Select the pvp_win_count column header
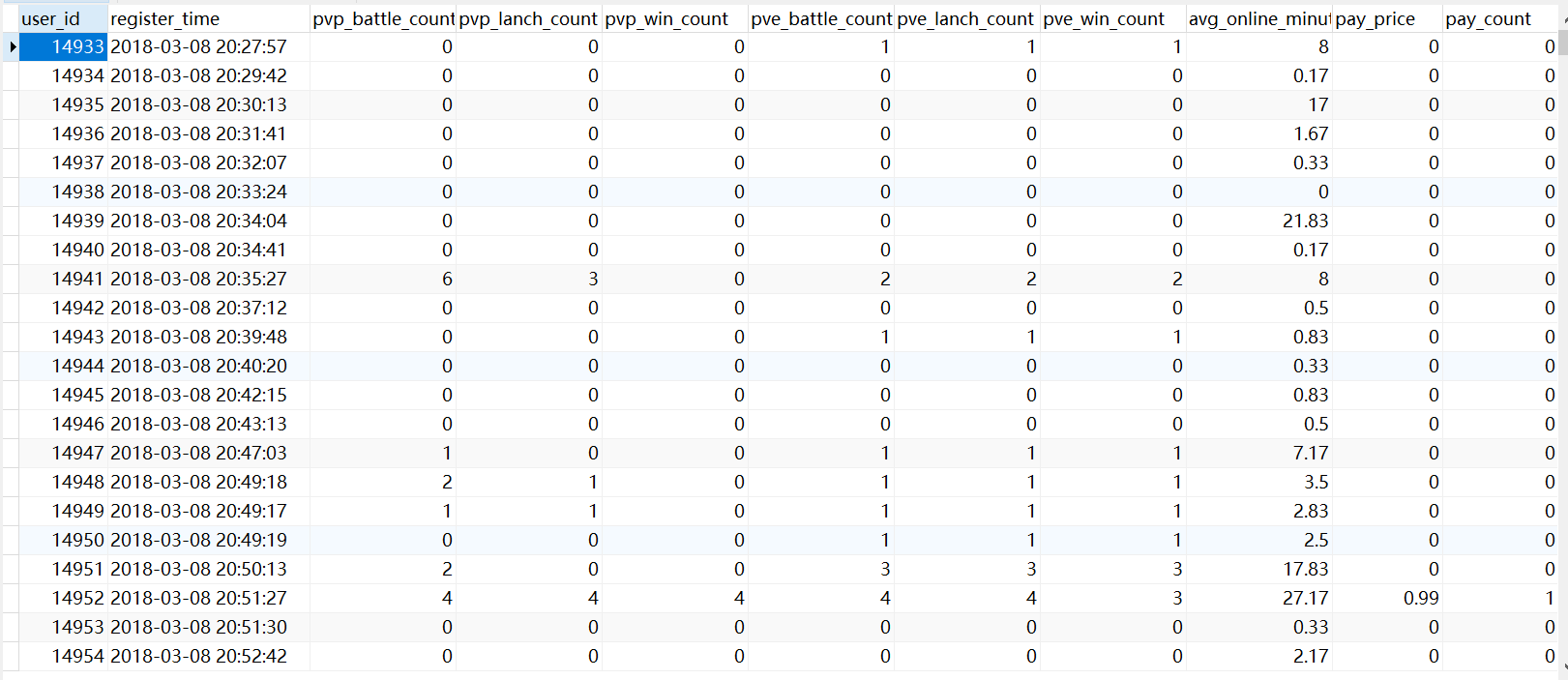Screen dimensions: 1568x680 [x=674, y=18]
